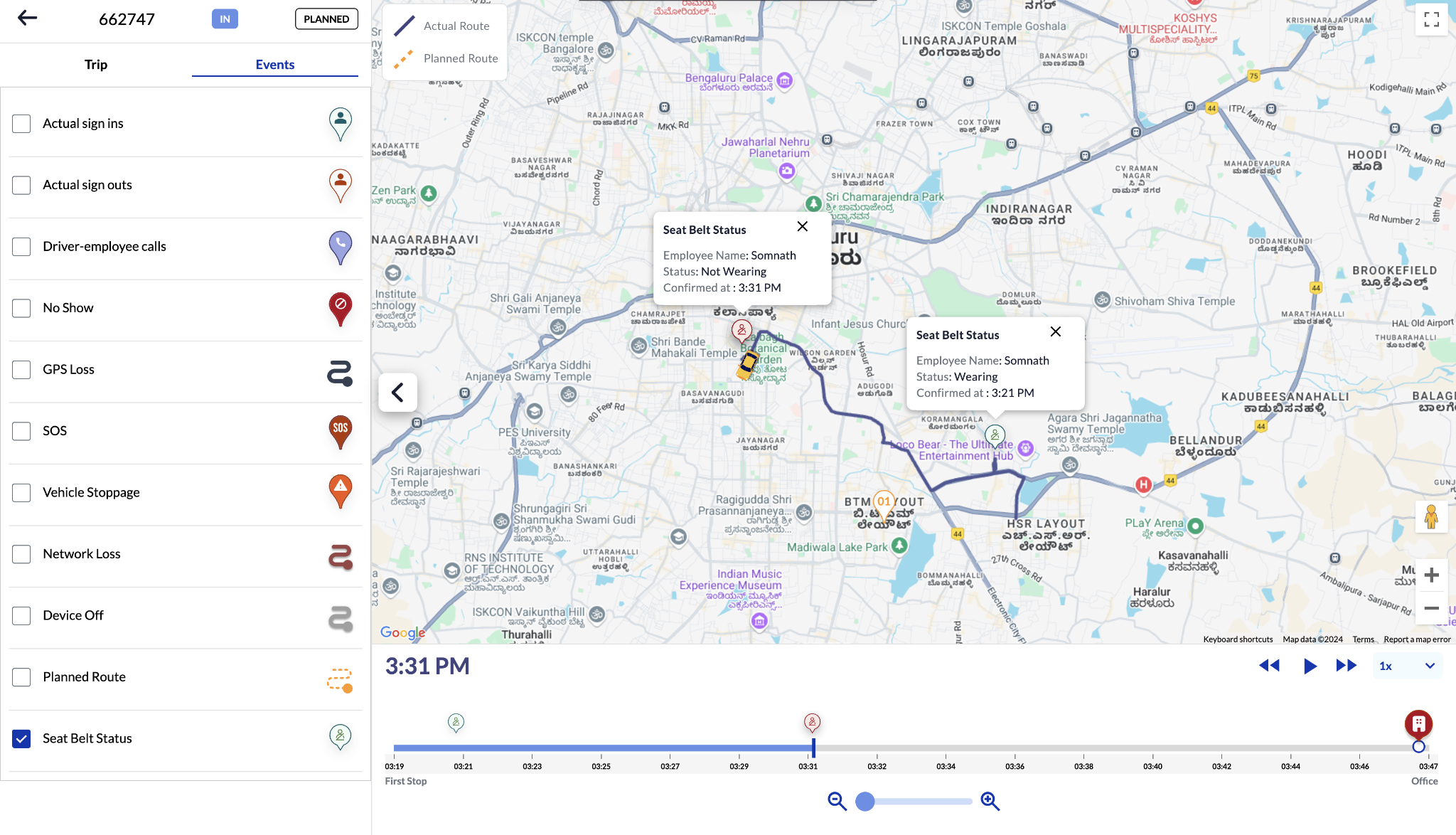Screen dimensions: 1456x835
Task: Close the Not Wearing seat belt popup
Action: (x=802, y=226)
